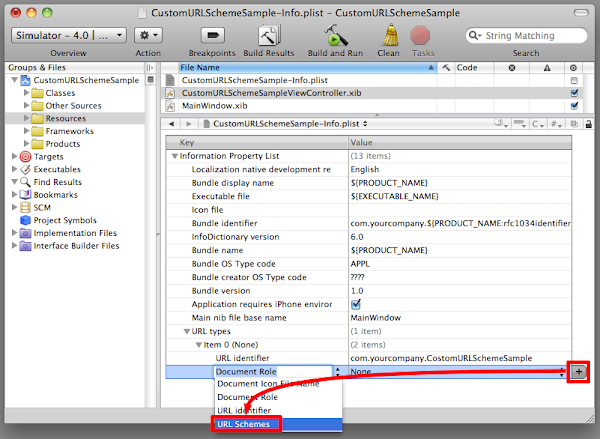
Task: Select the Bundle identifier value cell
Action: (460, 223)
